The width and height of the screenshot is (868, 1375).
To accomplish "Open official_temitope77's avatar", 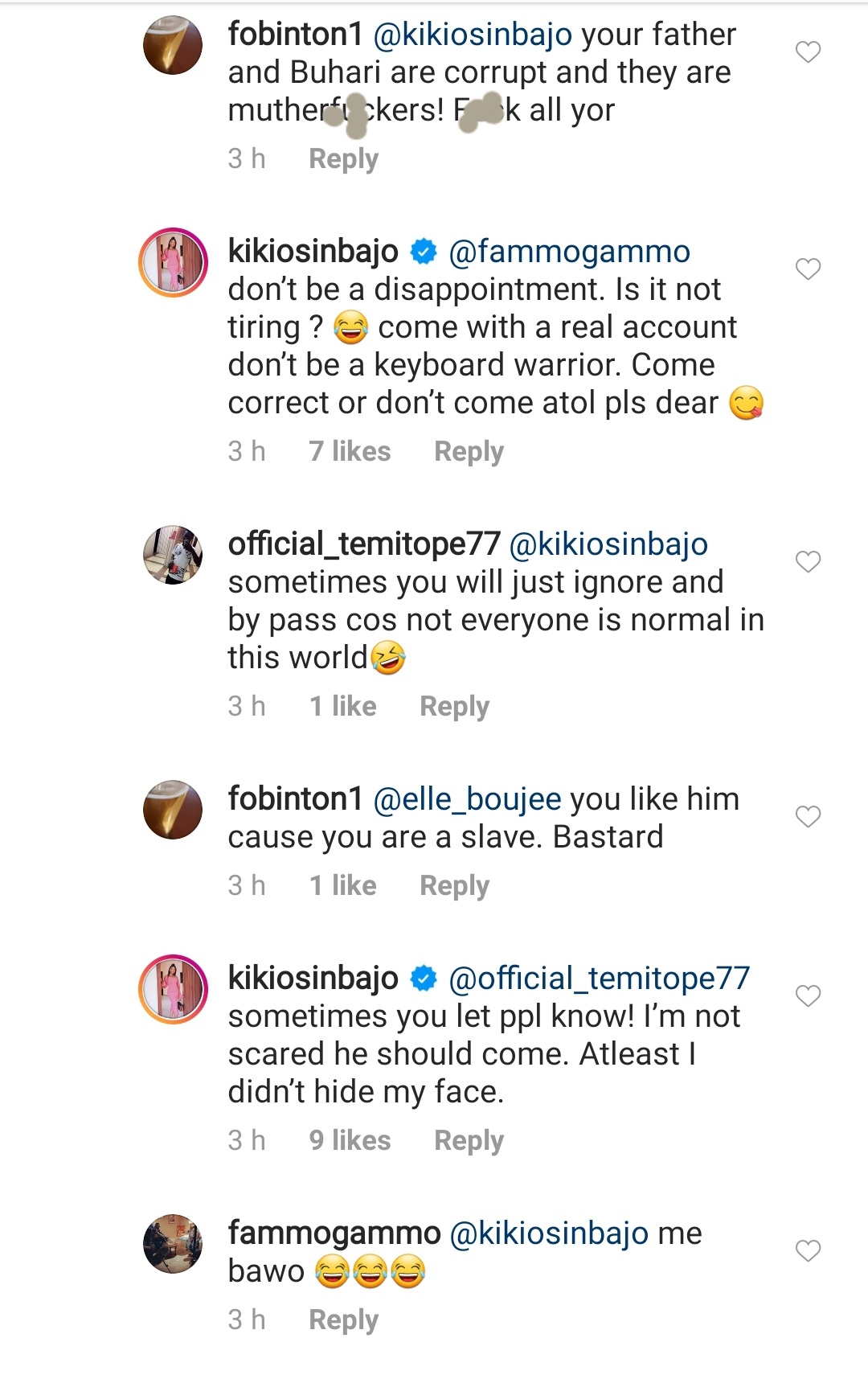I will pos(173,555).
